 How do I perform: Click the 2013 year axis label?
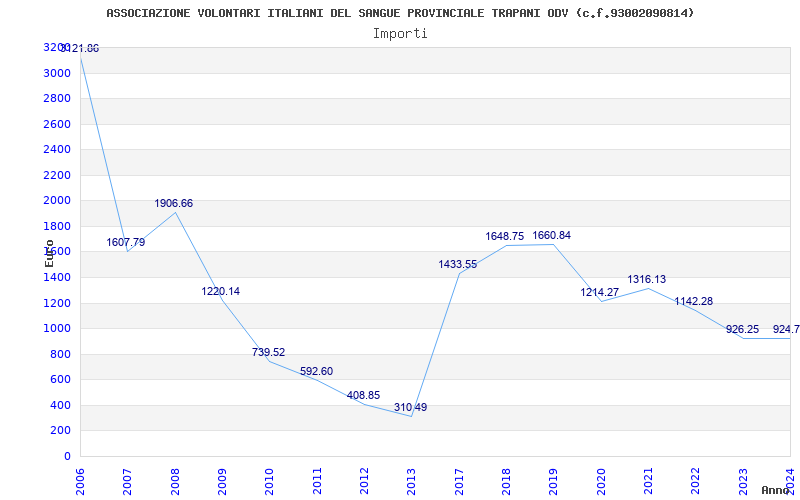pos(411,481)
